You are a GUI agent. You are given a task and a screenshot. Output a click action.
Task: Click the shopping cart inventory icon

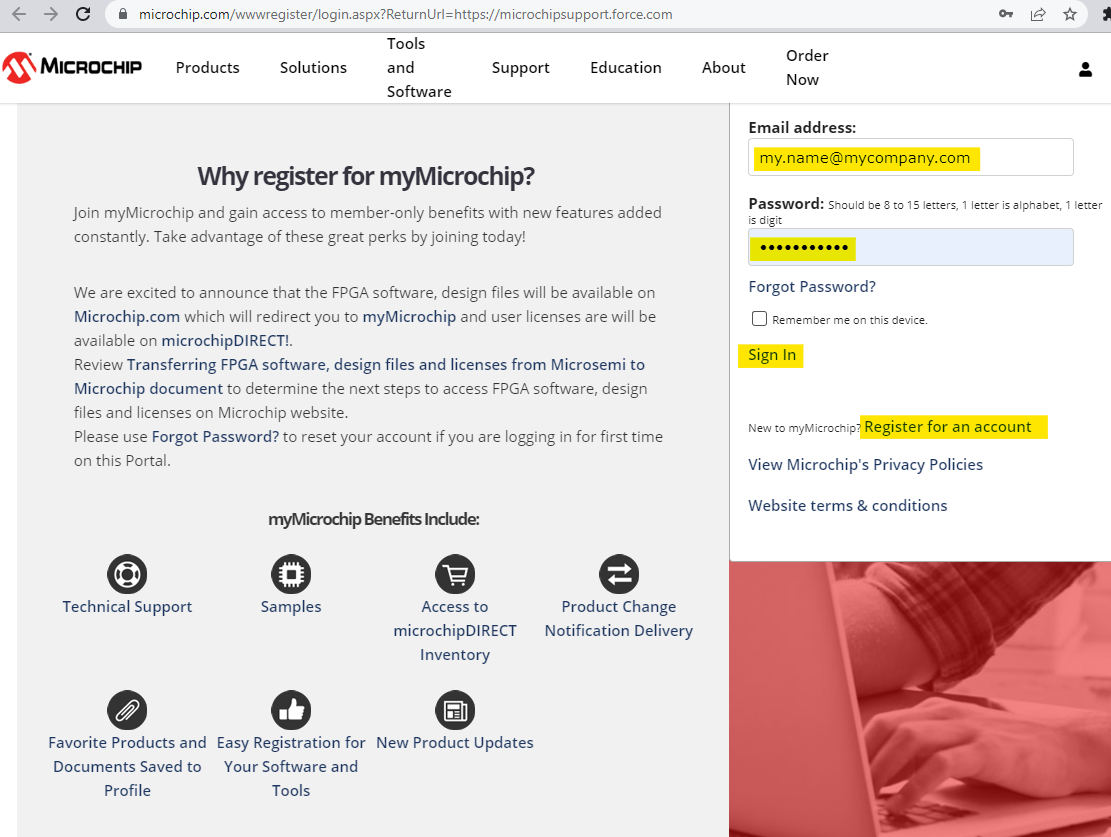tap(455, 574)
